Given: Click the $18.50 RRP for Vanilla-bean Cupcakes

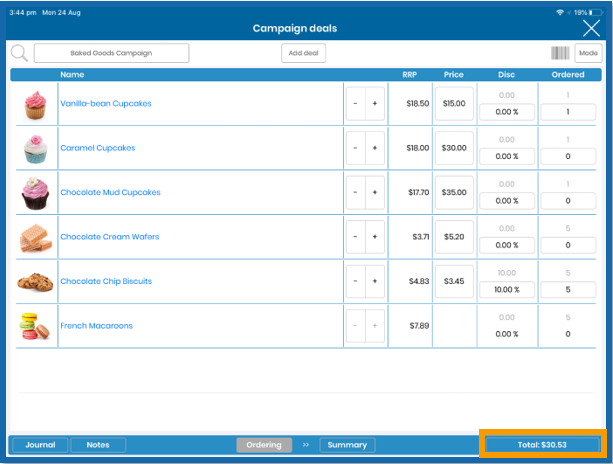Looking at the screenshot, I should click(418, 104).
